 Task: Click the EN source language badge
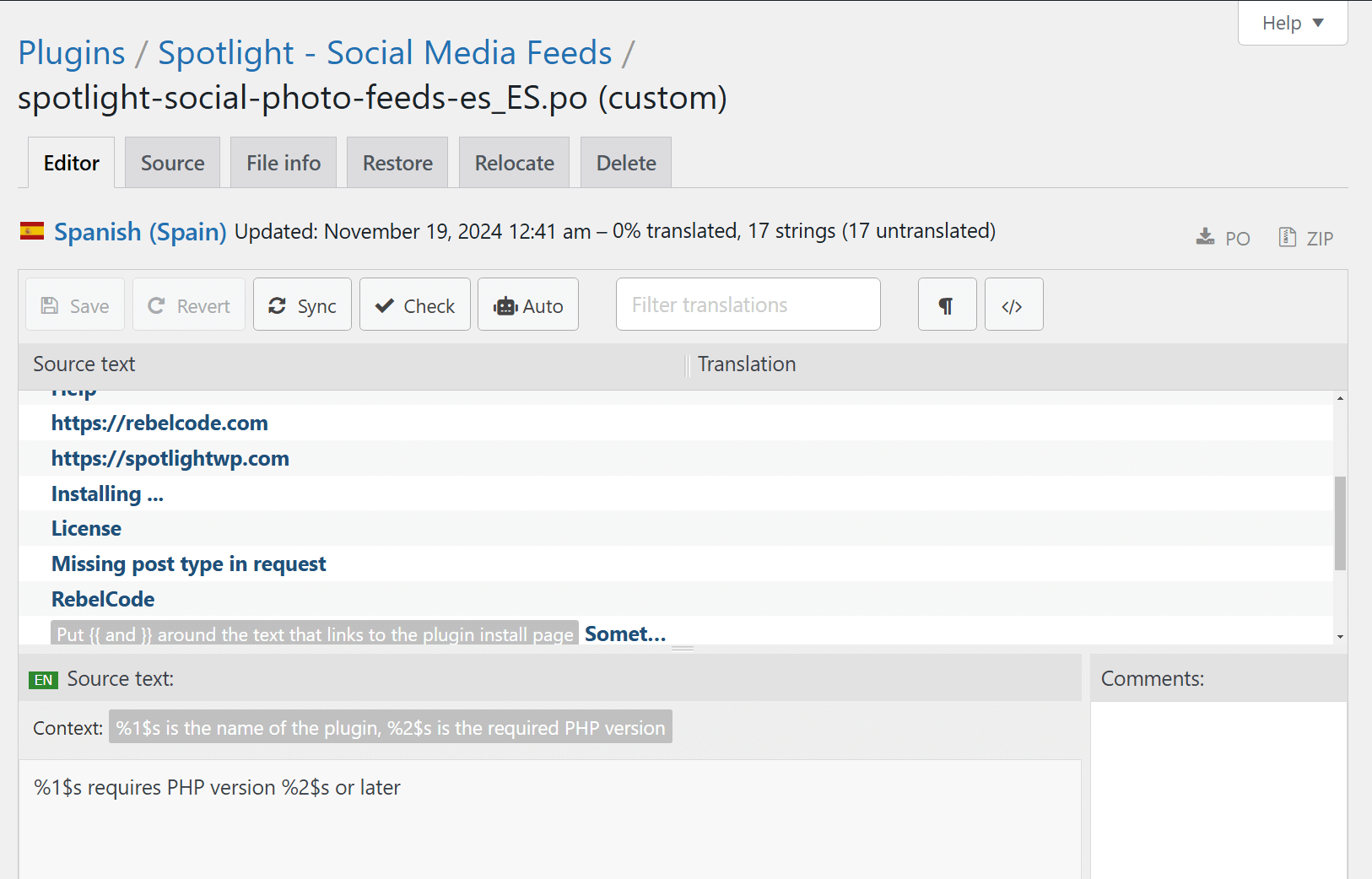(x=43, y=680)
